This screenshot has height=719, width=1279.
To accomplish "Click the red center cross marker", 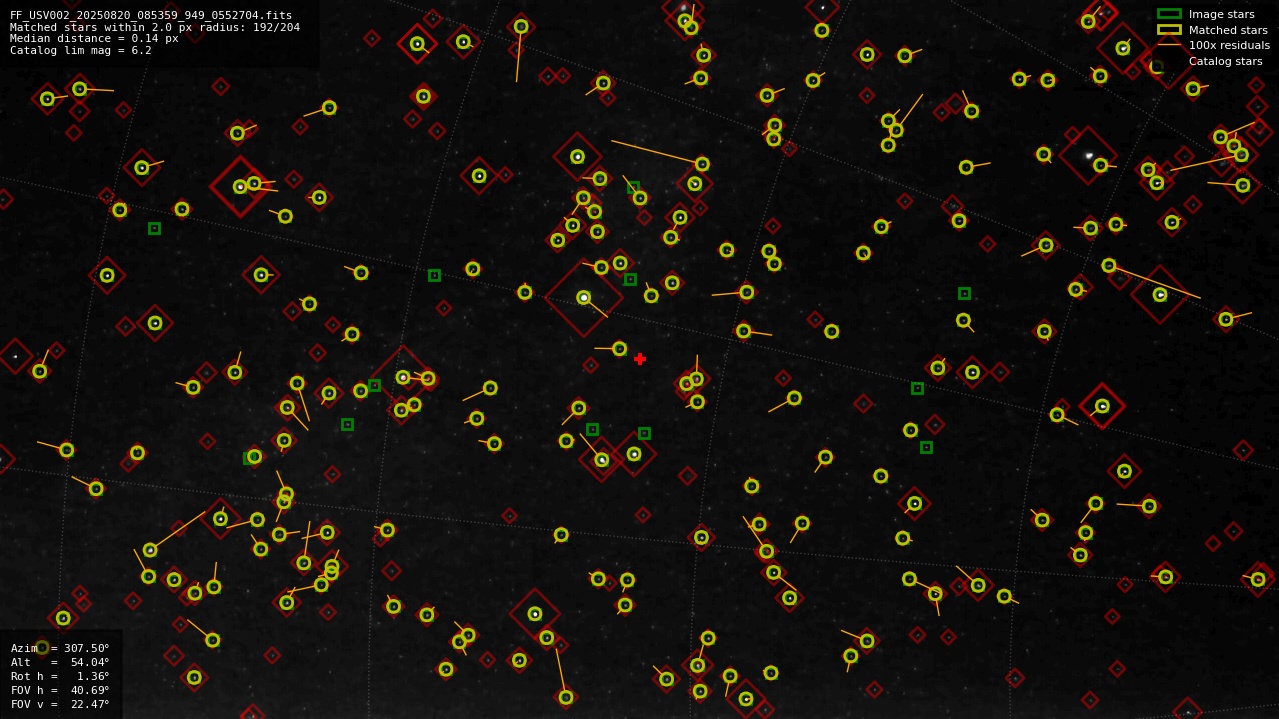I will [640, 359].
